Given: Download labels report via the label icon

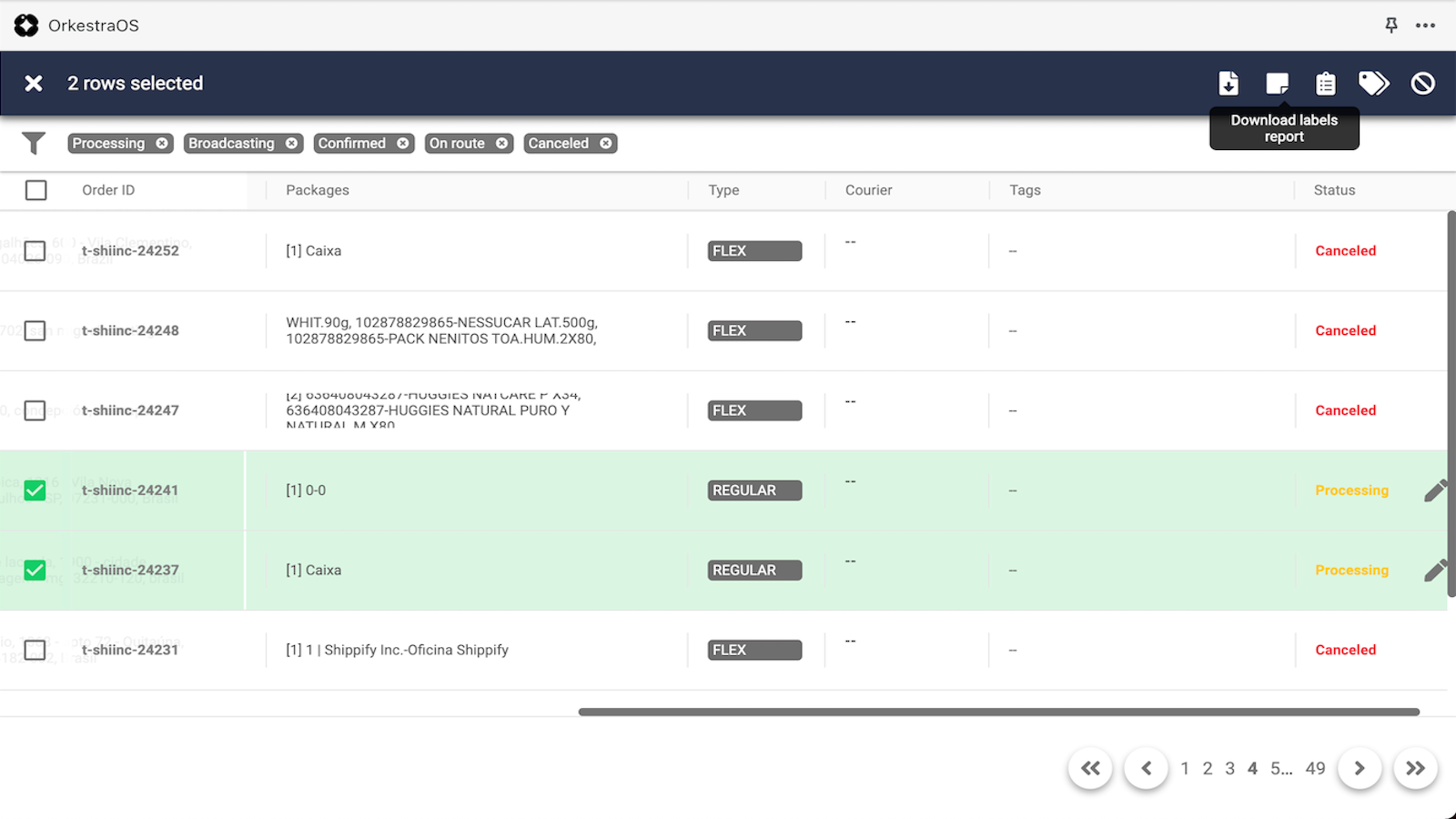Looking at the screenshot, I should [x=1278, y=84].
